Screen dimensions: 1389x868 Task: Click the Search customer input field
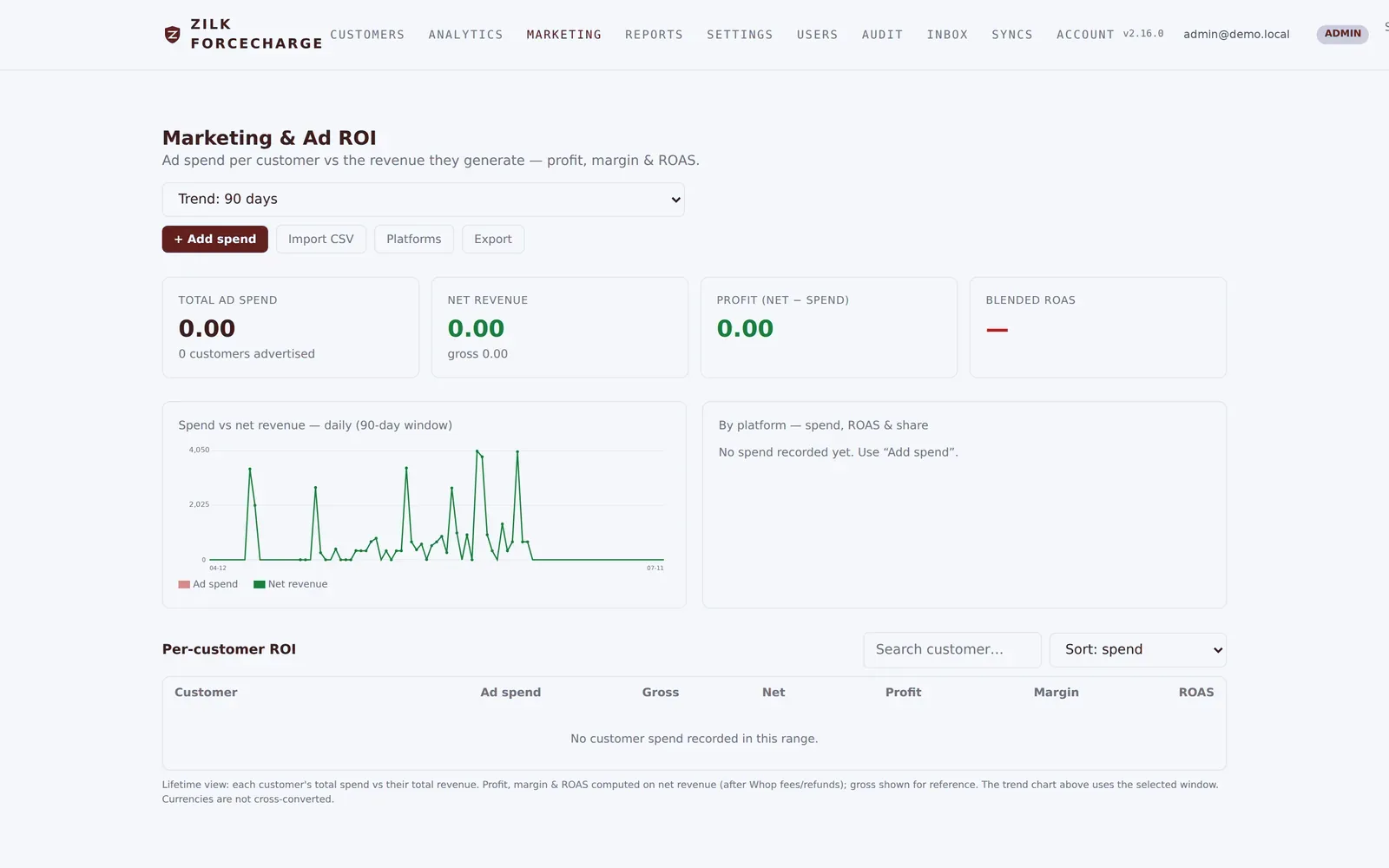(x=952, y=650)
